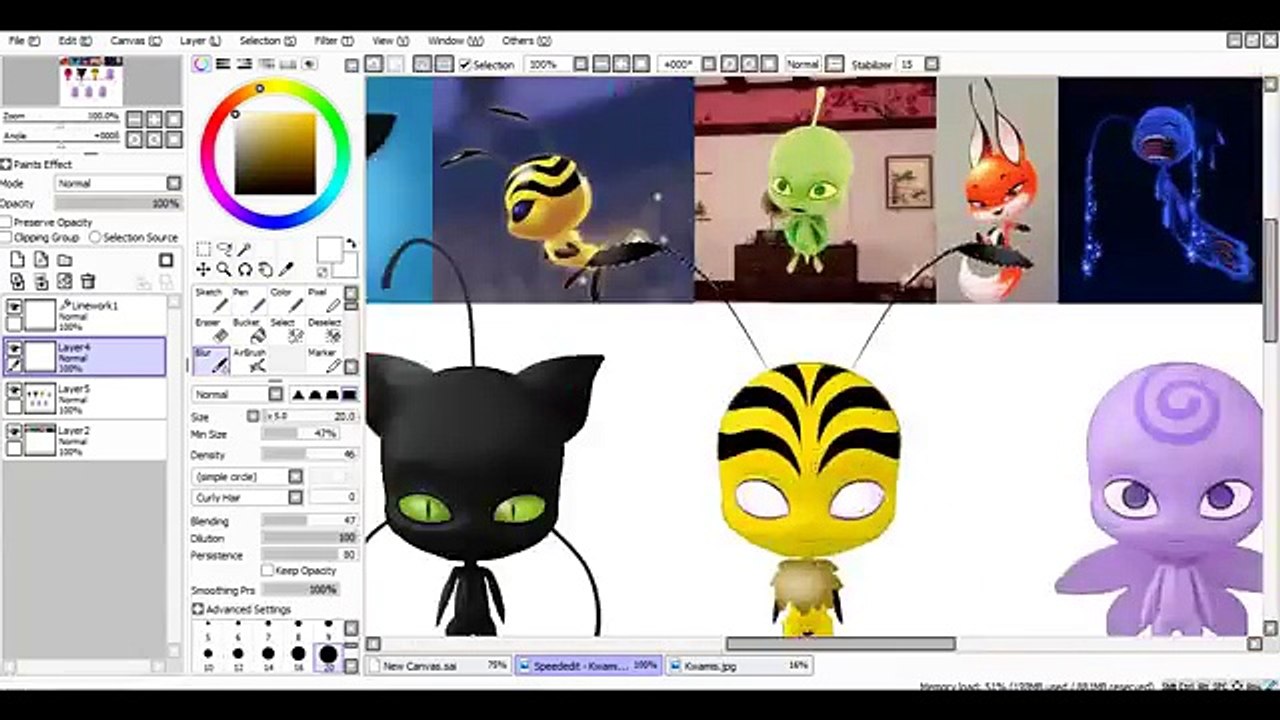Expand the Advanced Settings section
Screen dimensions: 1280x720
coord(198,609)
